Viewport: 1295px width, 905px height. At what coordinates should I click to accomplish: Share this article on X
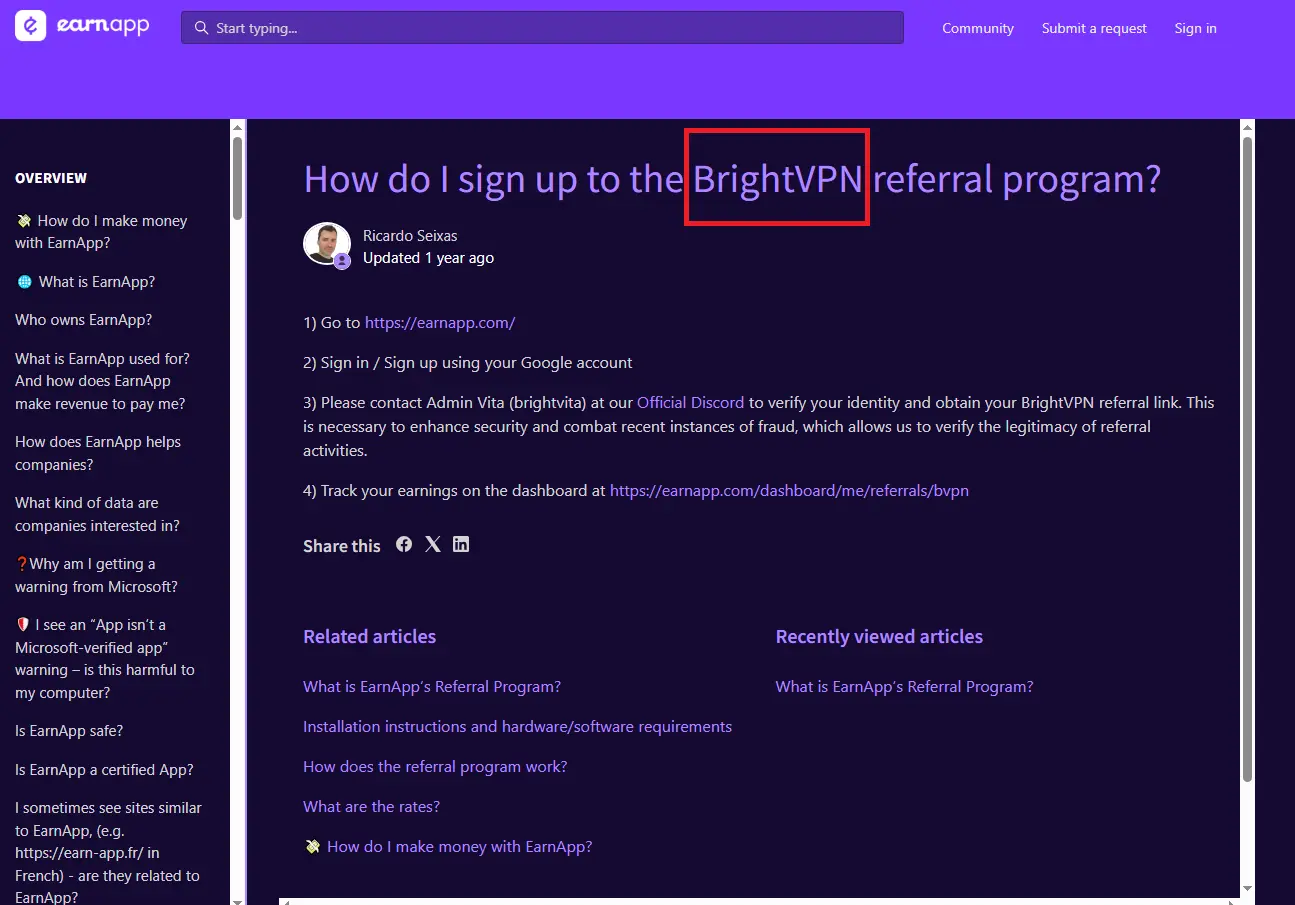tap(432, 544)
